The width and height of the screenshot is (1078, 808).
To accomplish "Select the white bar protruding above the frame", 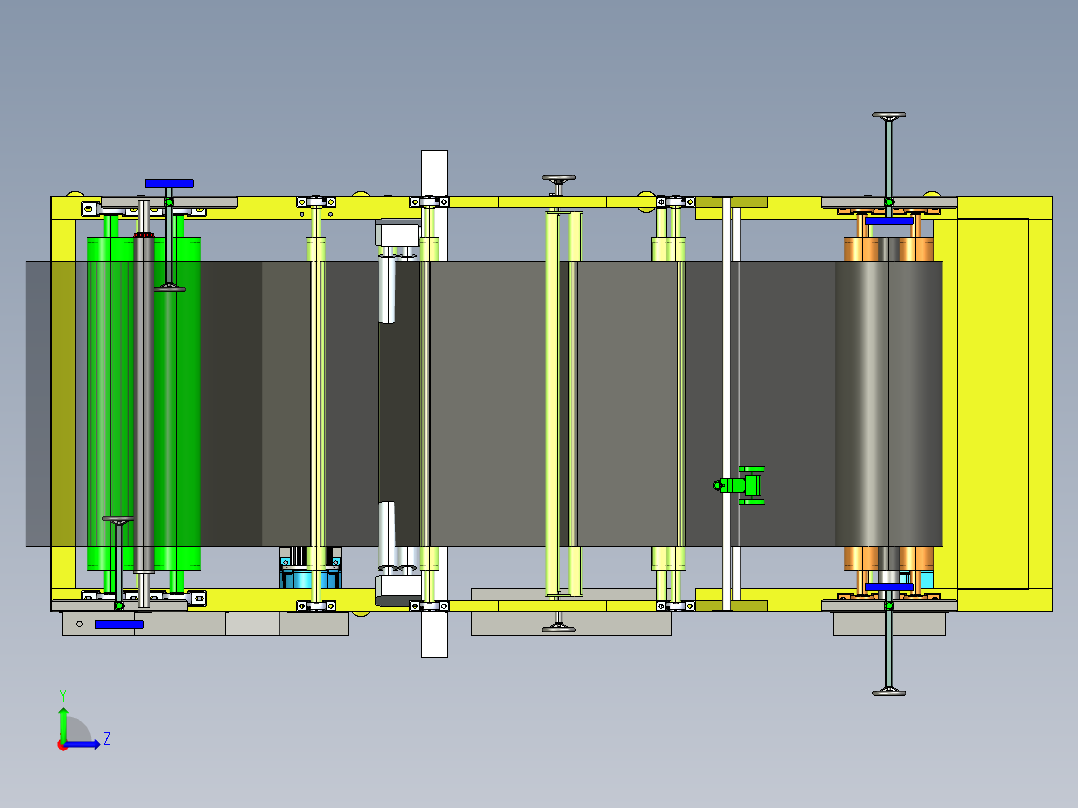I will [x=434, y=173].
